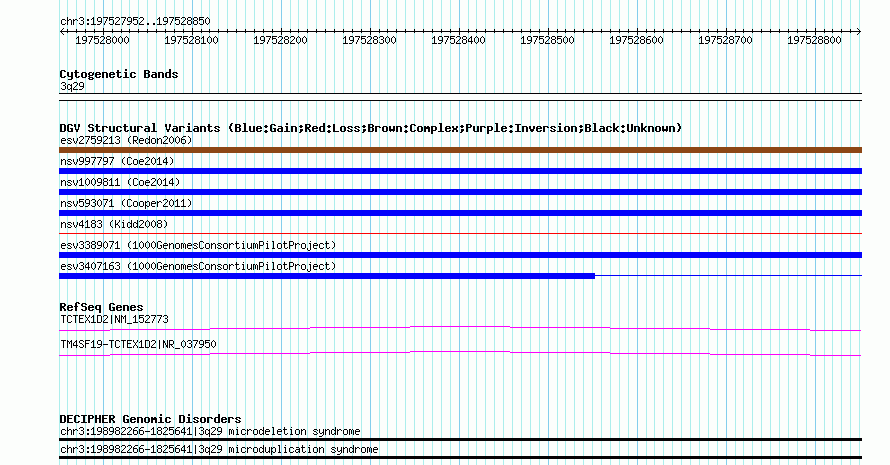Select the RefSeq Genes track heading
This screenshot has width=890, height=465.
pos(101,307)
